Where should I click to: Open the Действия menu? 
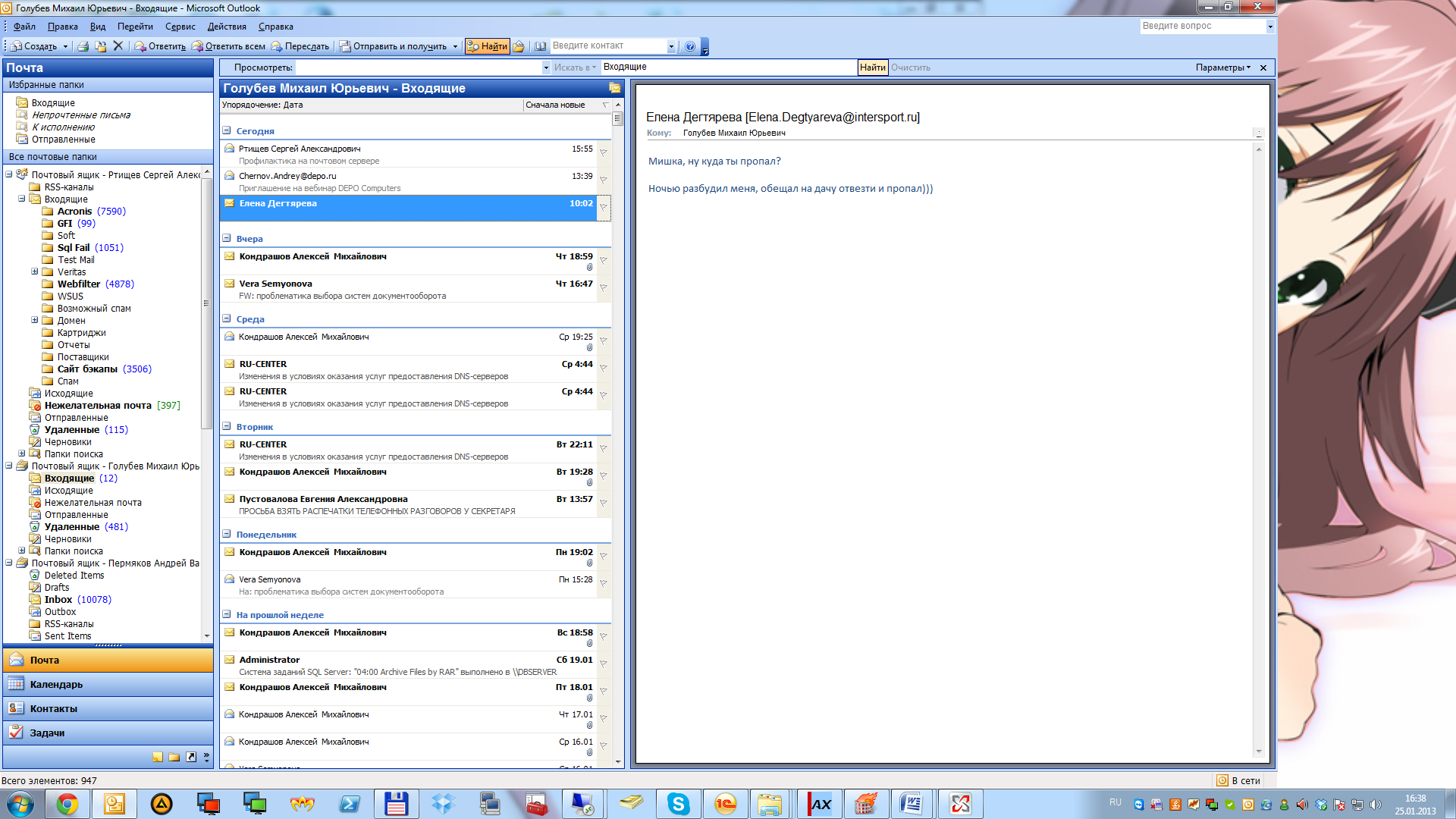point(227,27)
